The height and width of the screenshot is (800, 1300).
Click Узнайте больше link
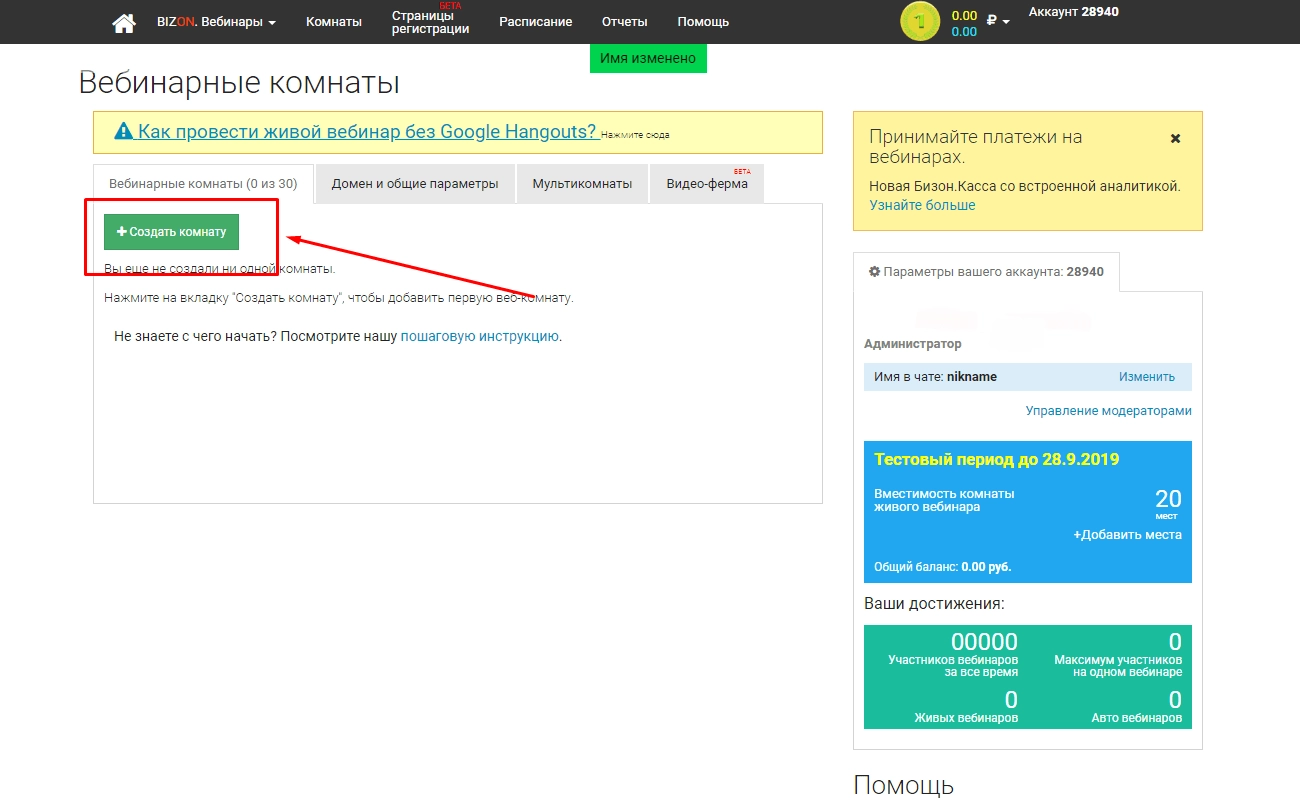point(922,205)
